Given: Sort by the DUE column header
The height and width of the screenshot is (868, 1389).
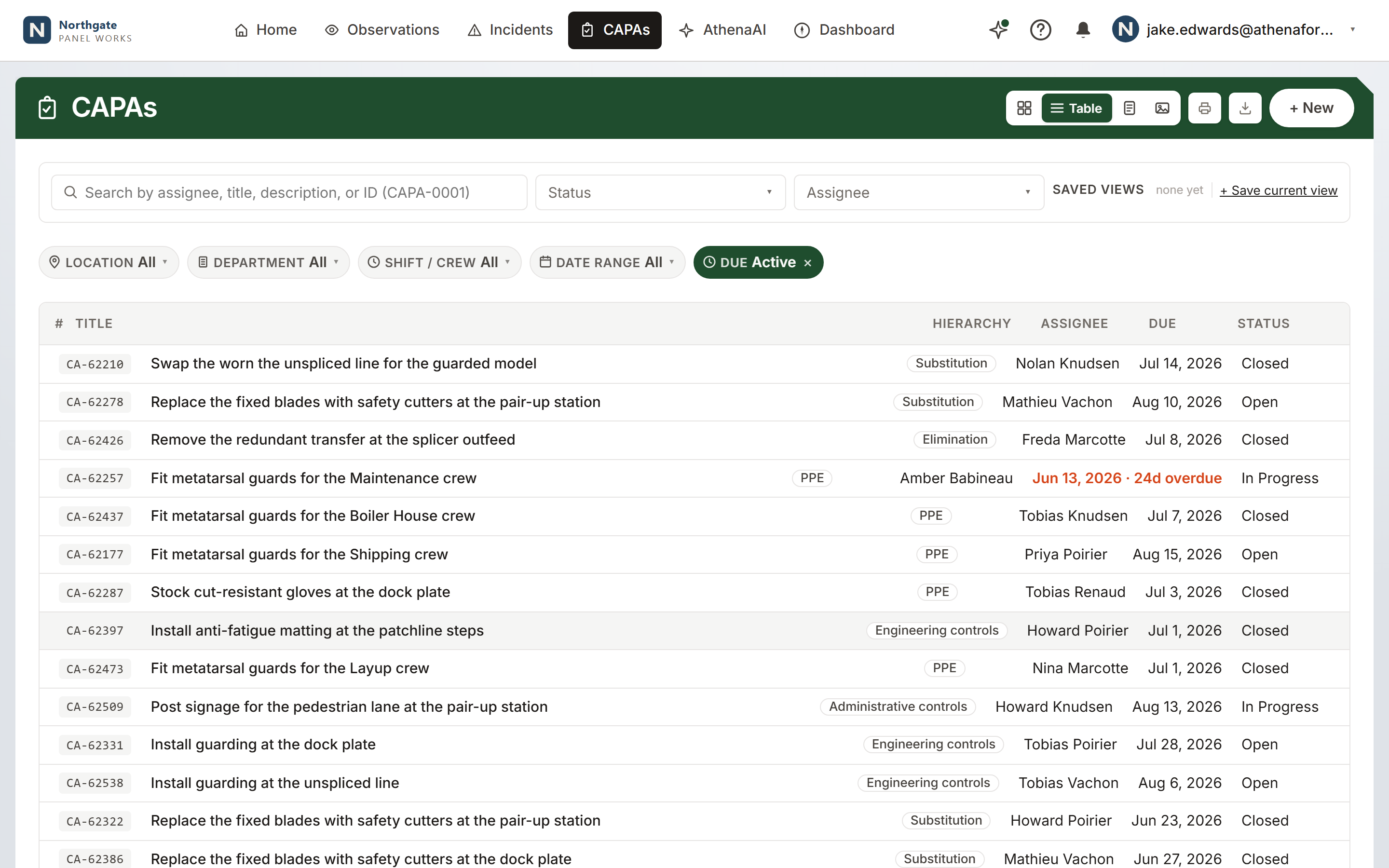Looking at the screenshot, I should point(1162,324).
